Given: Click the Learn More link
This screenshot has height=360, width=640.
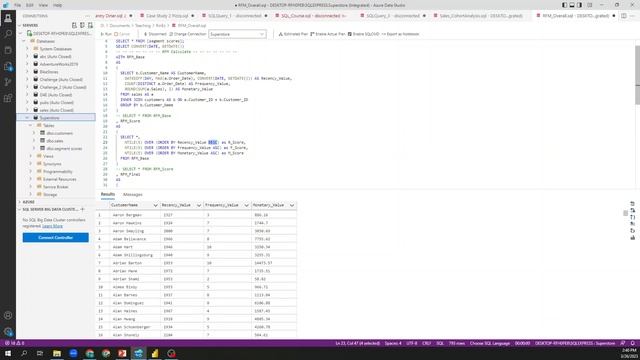Looking at the screenshot, I should (x=52, y=226).
